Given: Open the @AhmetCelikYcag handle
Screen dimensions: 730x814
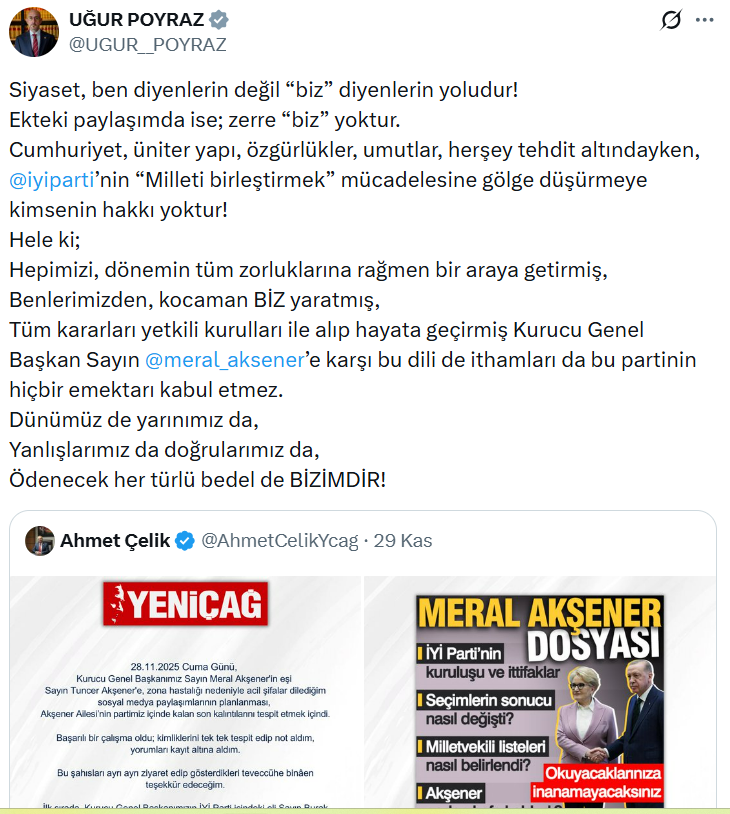Looking at the screenshot, I should (x=280, y=541).
